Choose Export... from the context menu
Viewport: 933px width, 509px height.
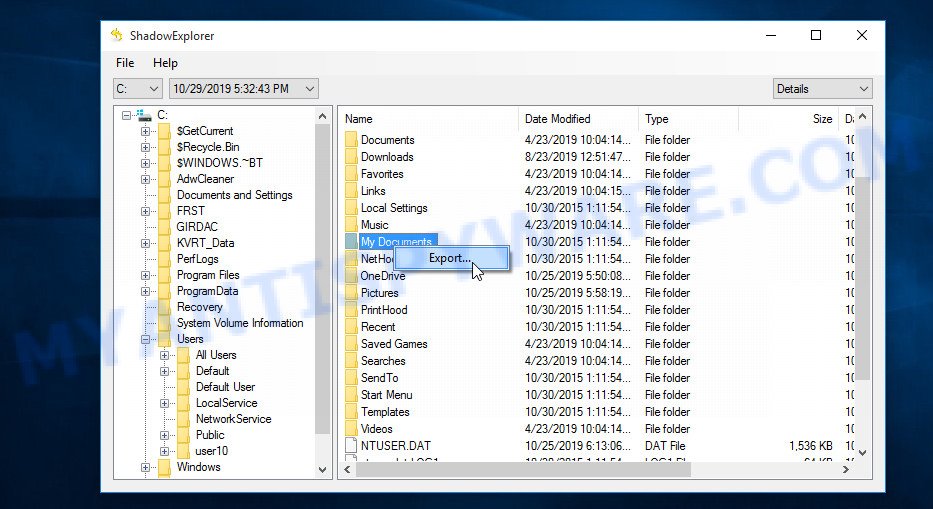coord(452,258)
